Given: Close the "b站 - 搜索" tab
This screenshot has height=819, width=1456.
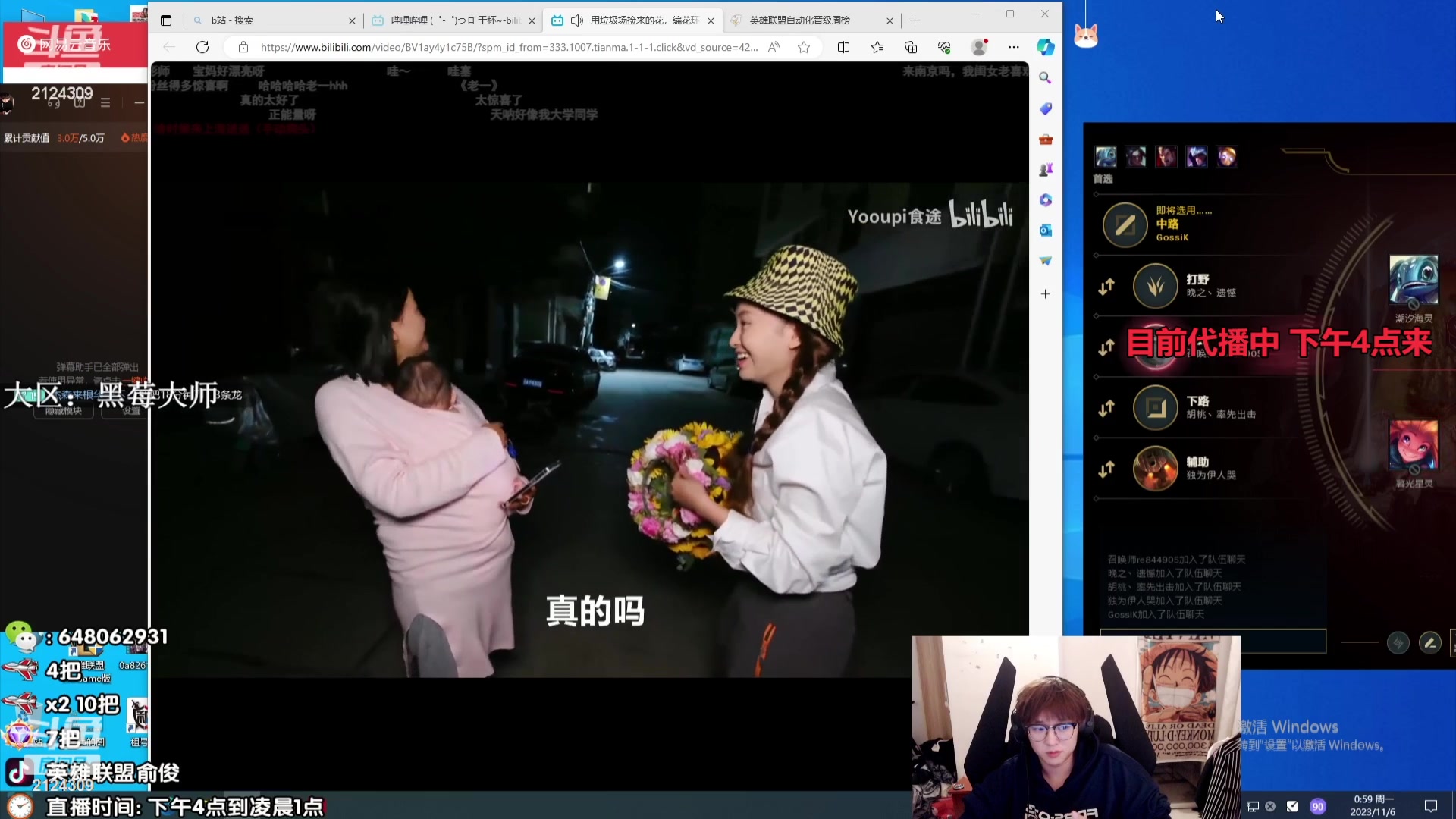Looking at the screenshot, I should [352, 20].
